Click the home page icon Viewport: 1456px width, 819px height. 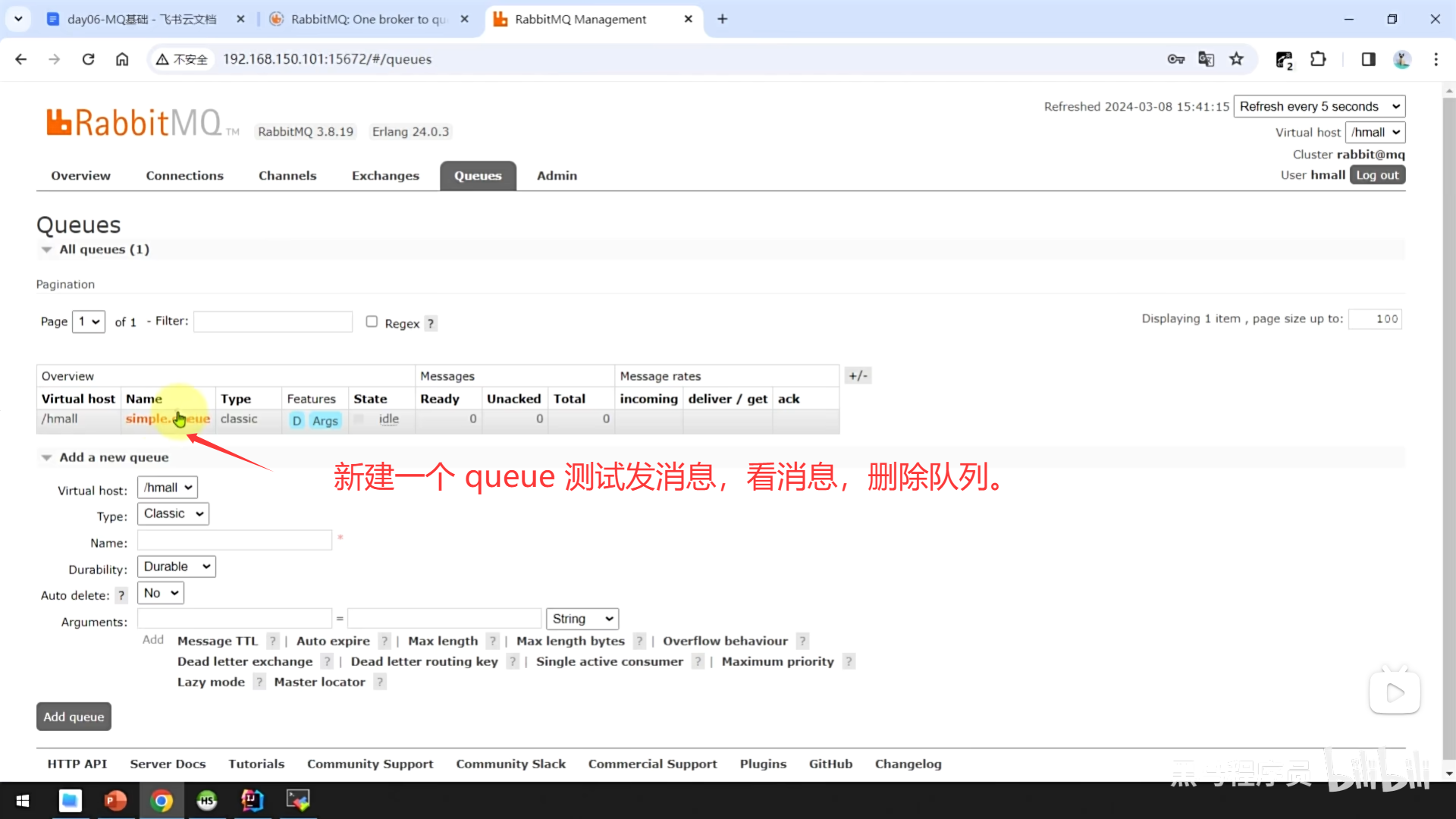point(122,59)
